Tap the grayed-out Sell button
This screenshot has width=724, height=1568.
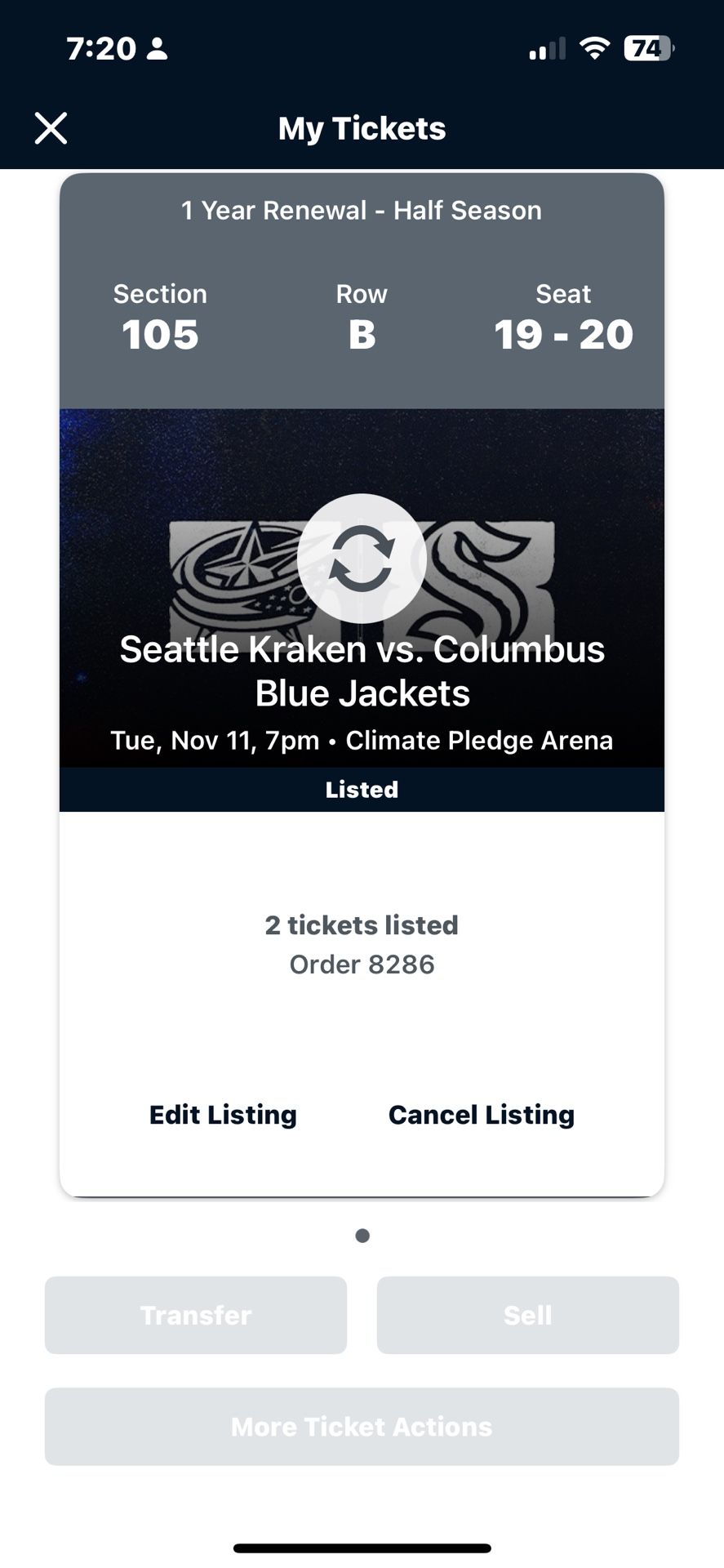[528, 1315]
